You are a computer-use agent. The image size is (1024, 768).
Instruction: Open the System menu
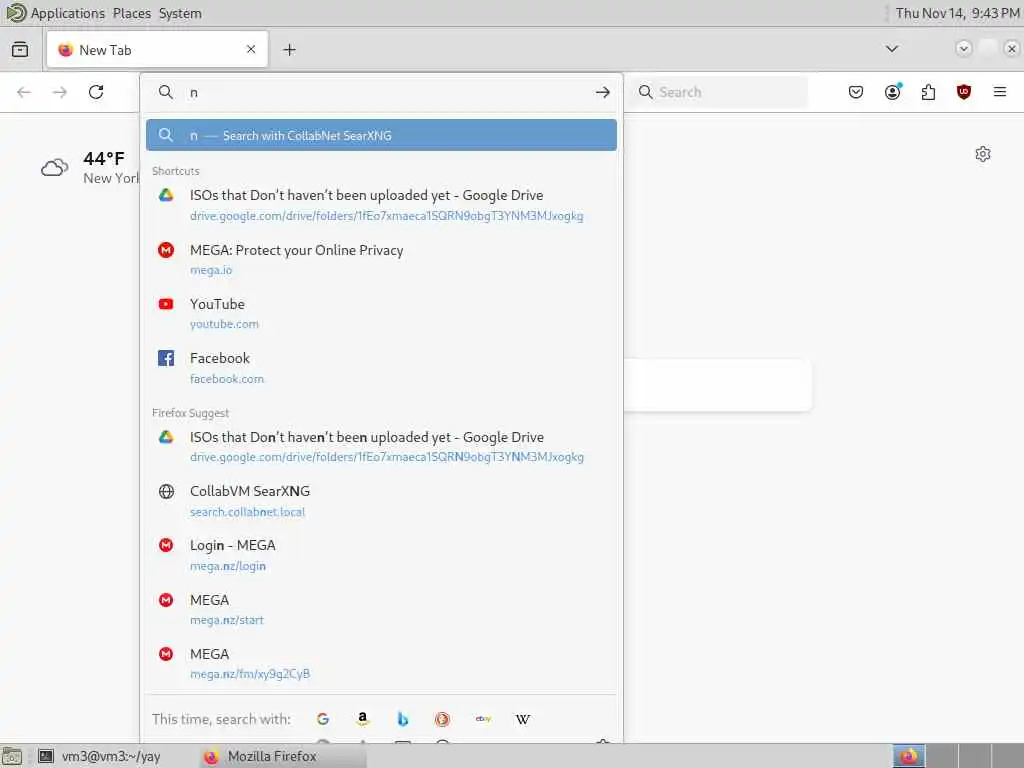click(x=180, y=13)
